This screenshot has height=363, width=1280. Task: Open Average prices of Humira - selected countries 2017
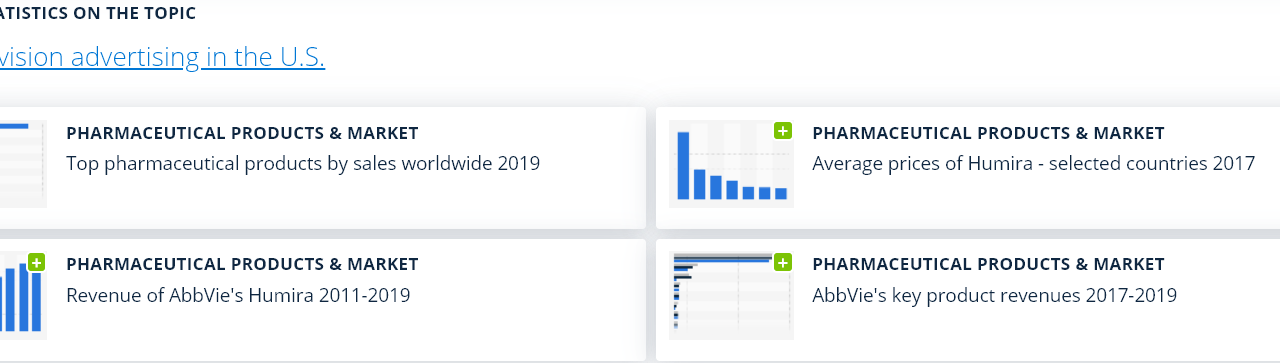(x=1033, y=163)
